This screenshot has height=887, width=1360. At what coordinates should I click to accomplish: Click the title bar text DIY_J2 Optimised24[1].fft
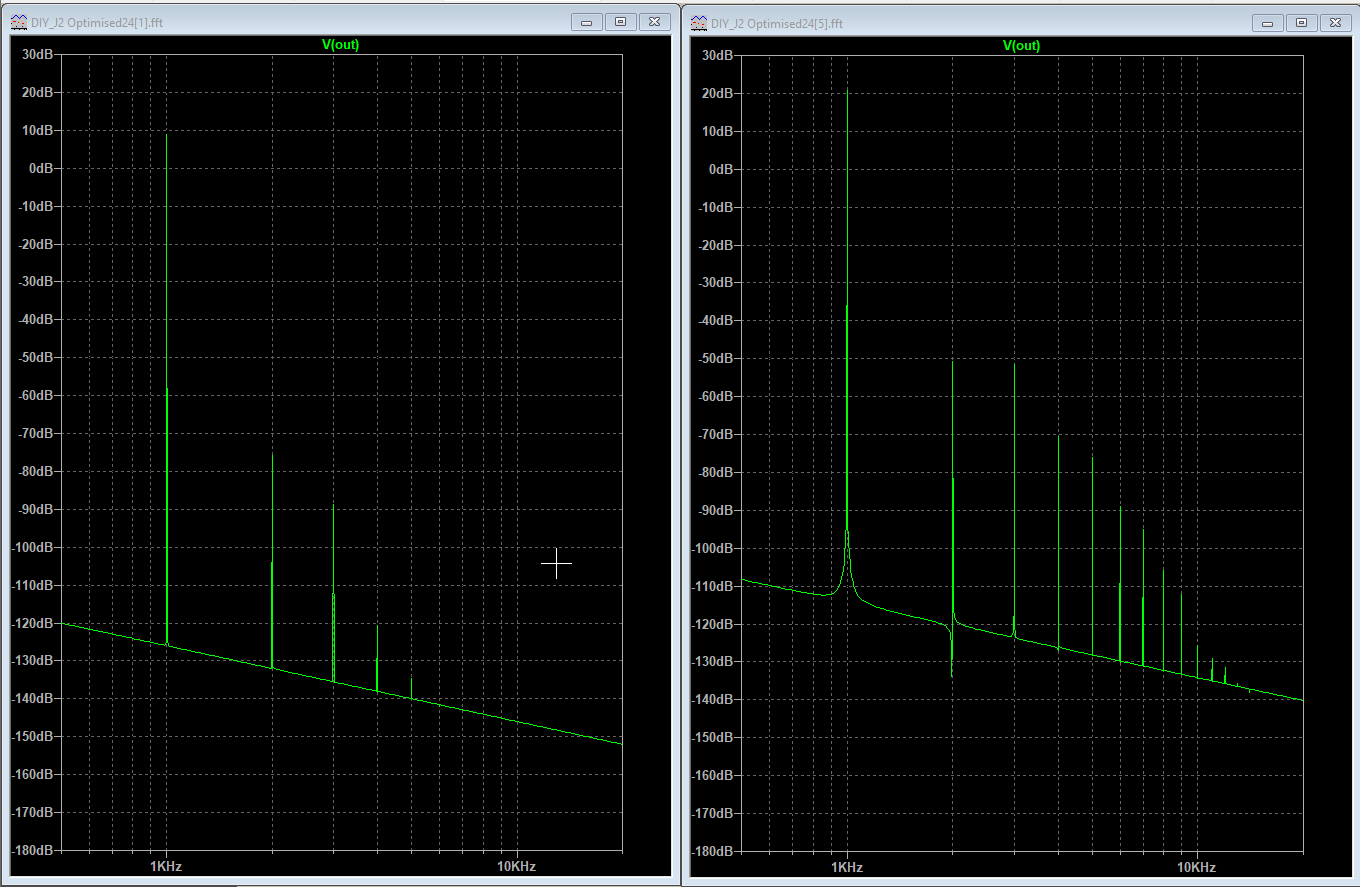pos(98,22)
